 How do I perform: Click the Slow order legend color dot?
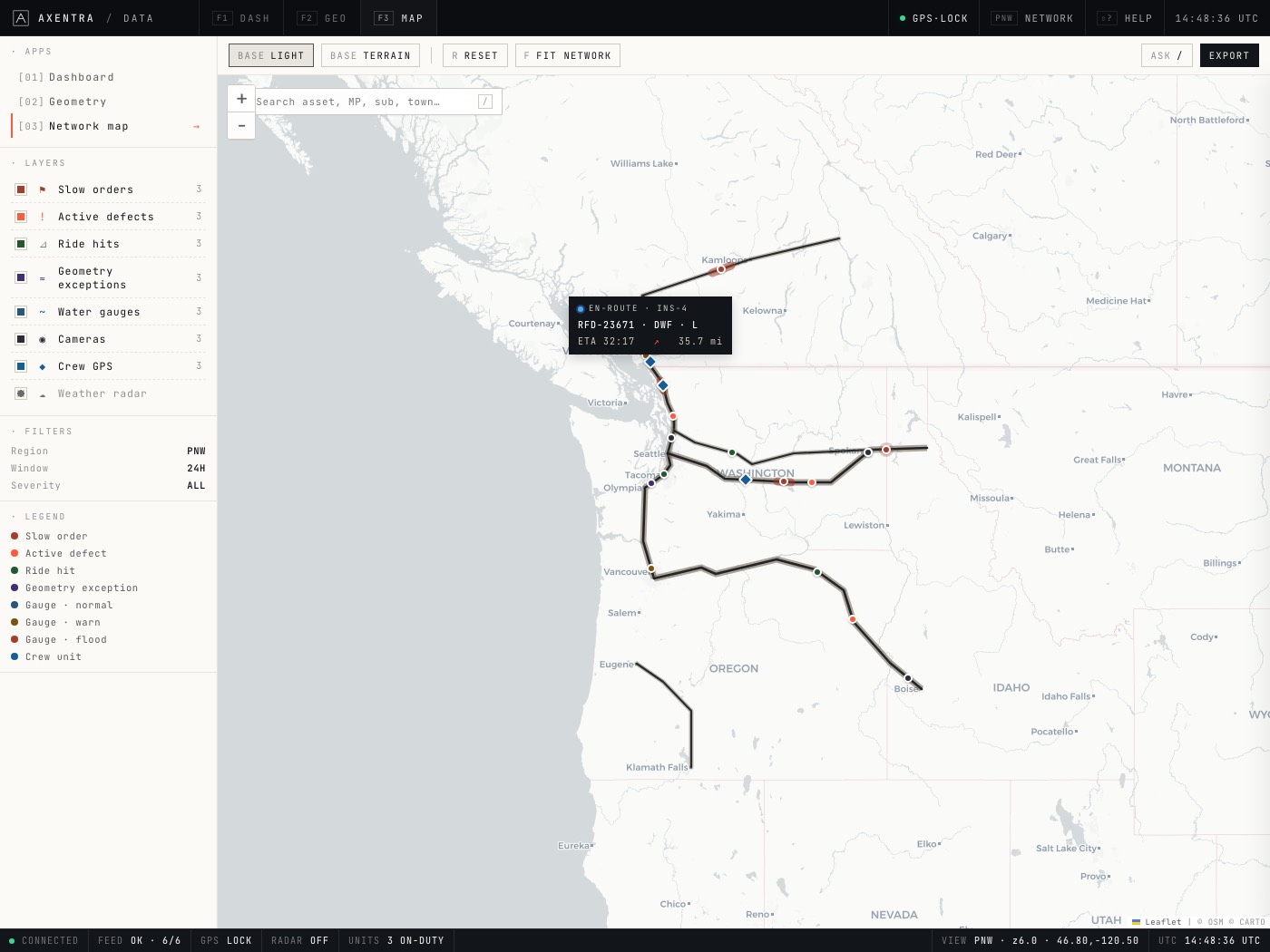click(x=15, y=536)
